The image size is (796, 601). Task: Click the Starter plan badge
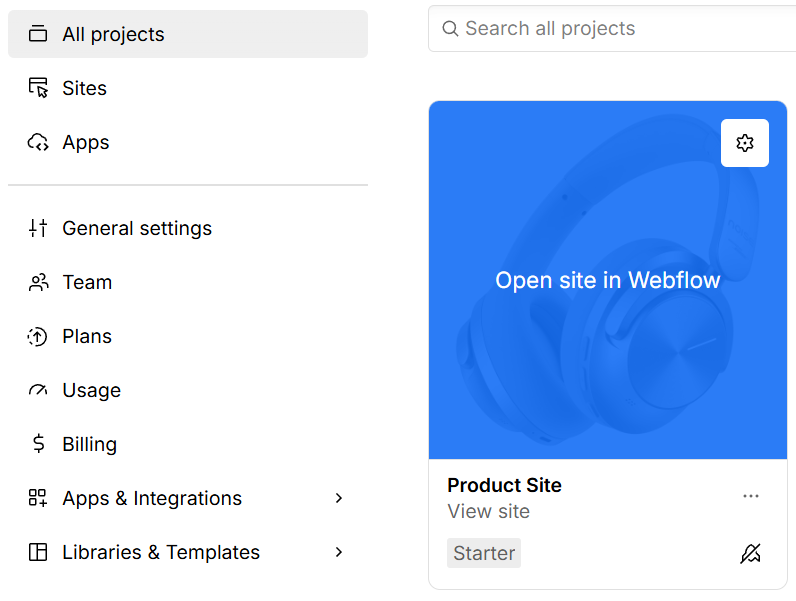[x=484, y=553]
